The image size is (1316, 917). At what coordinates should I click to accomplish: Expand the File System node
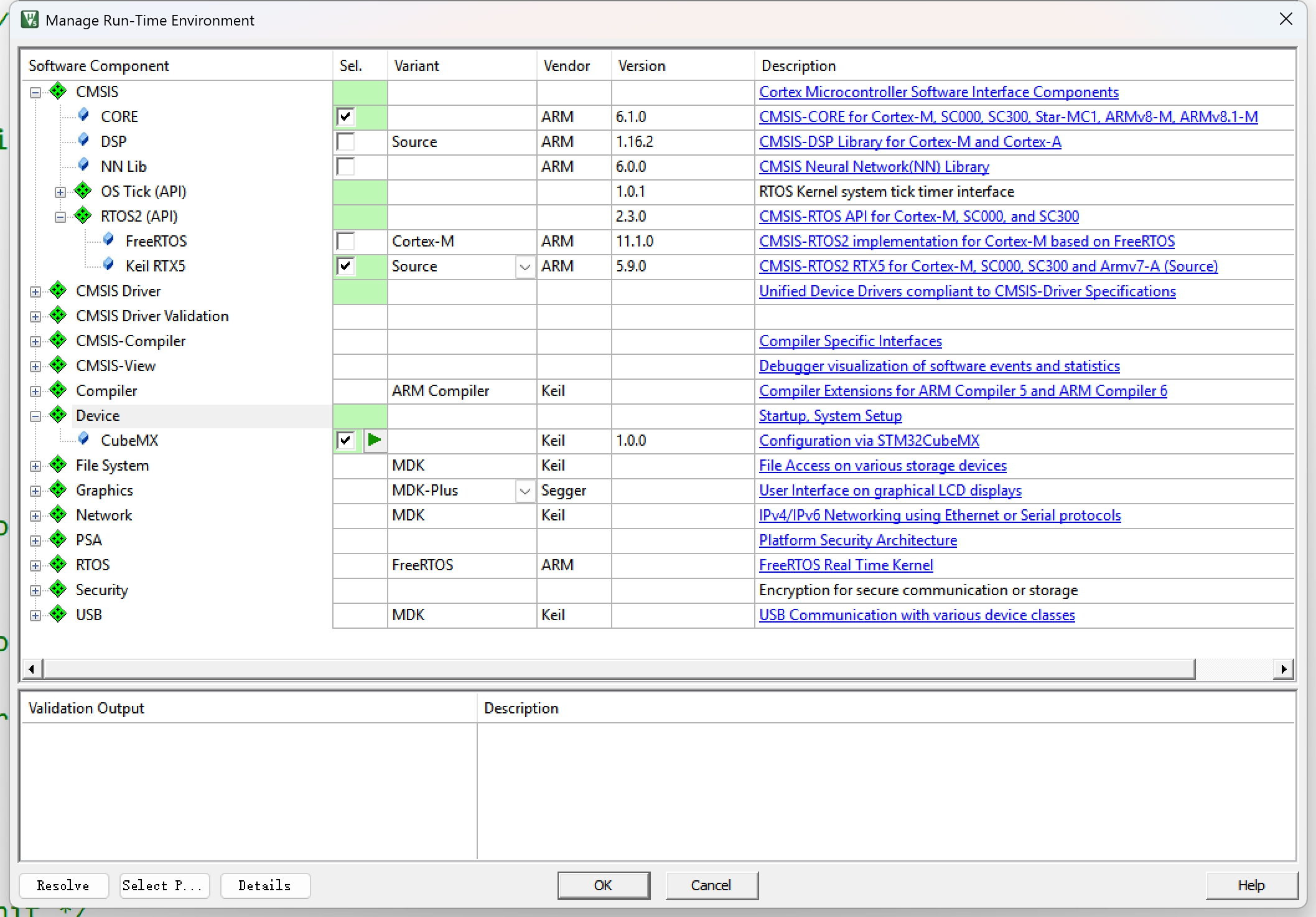tap(35, 466)
